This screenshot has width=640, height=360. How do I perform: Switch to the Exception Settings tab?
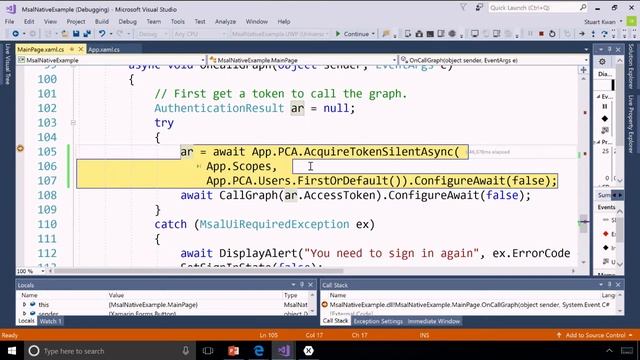click(378, 321)
